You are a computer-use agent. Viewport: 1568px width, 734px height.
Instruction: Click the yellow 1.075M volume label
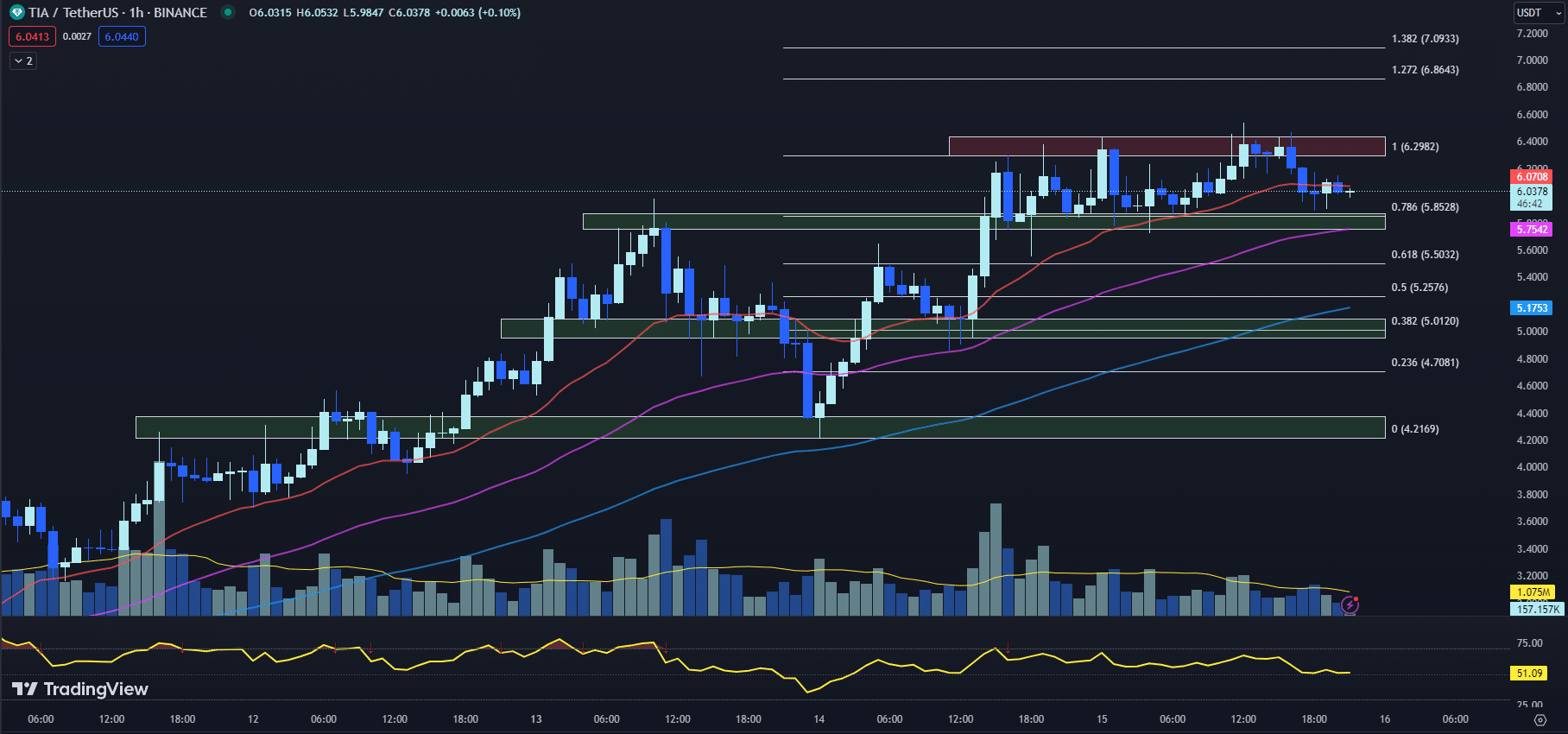[x=1532, y=592]
